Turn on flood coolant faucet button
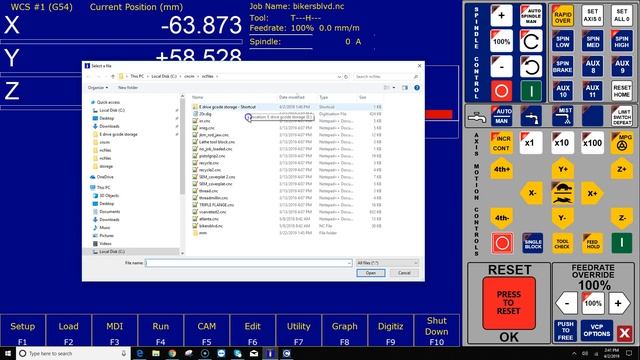Image resolution: width=640 pixels, height=360 pixels. tap(531, 116)
